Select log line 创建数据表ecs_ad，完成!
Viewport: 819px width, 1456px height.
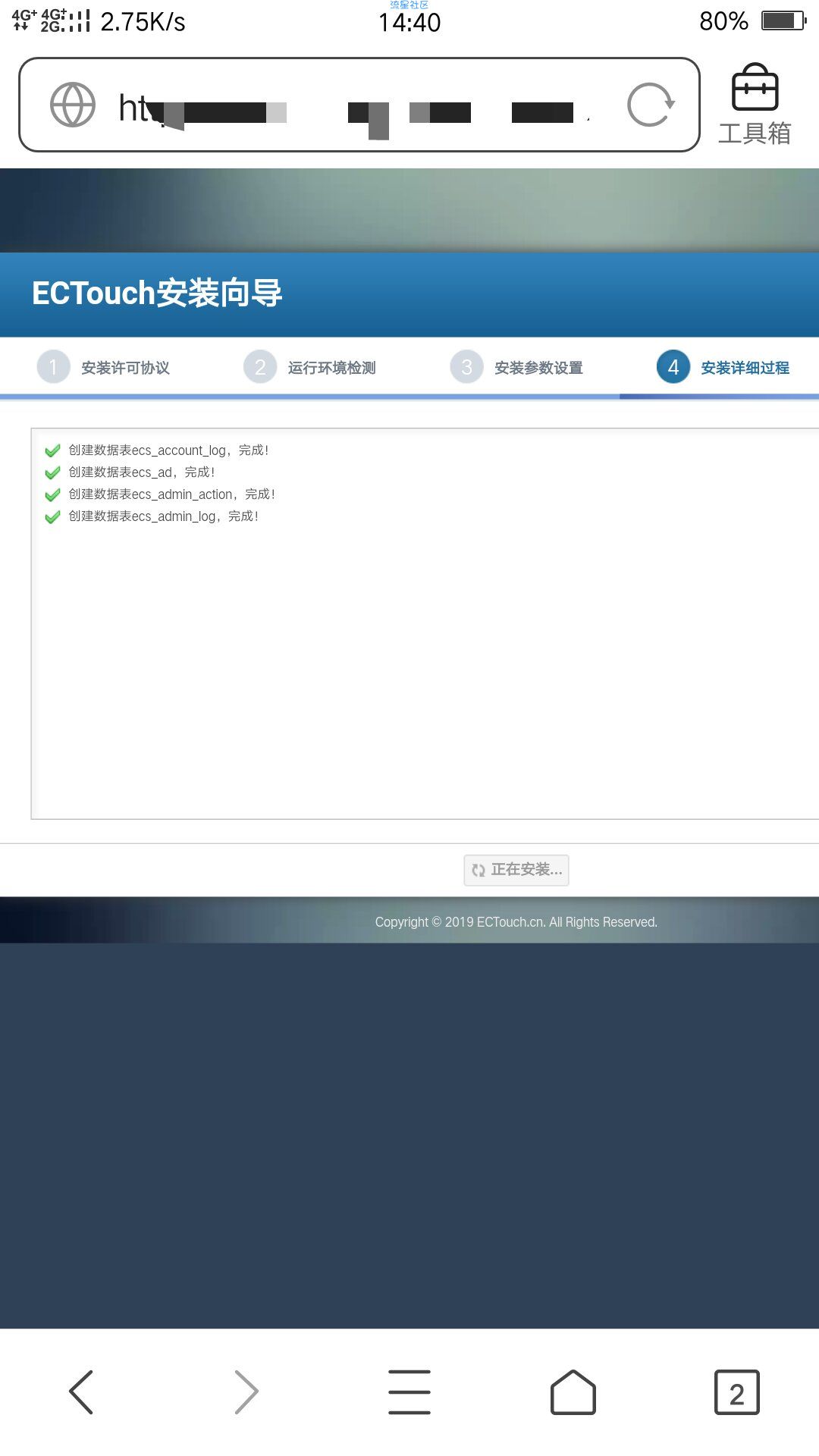coord(142,472)
